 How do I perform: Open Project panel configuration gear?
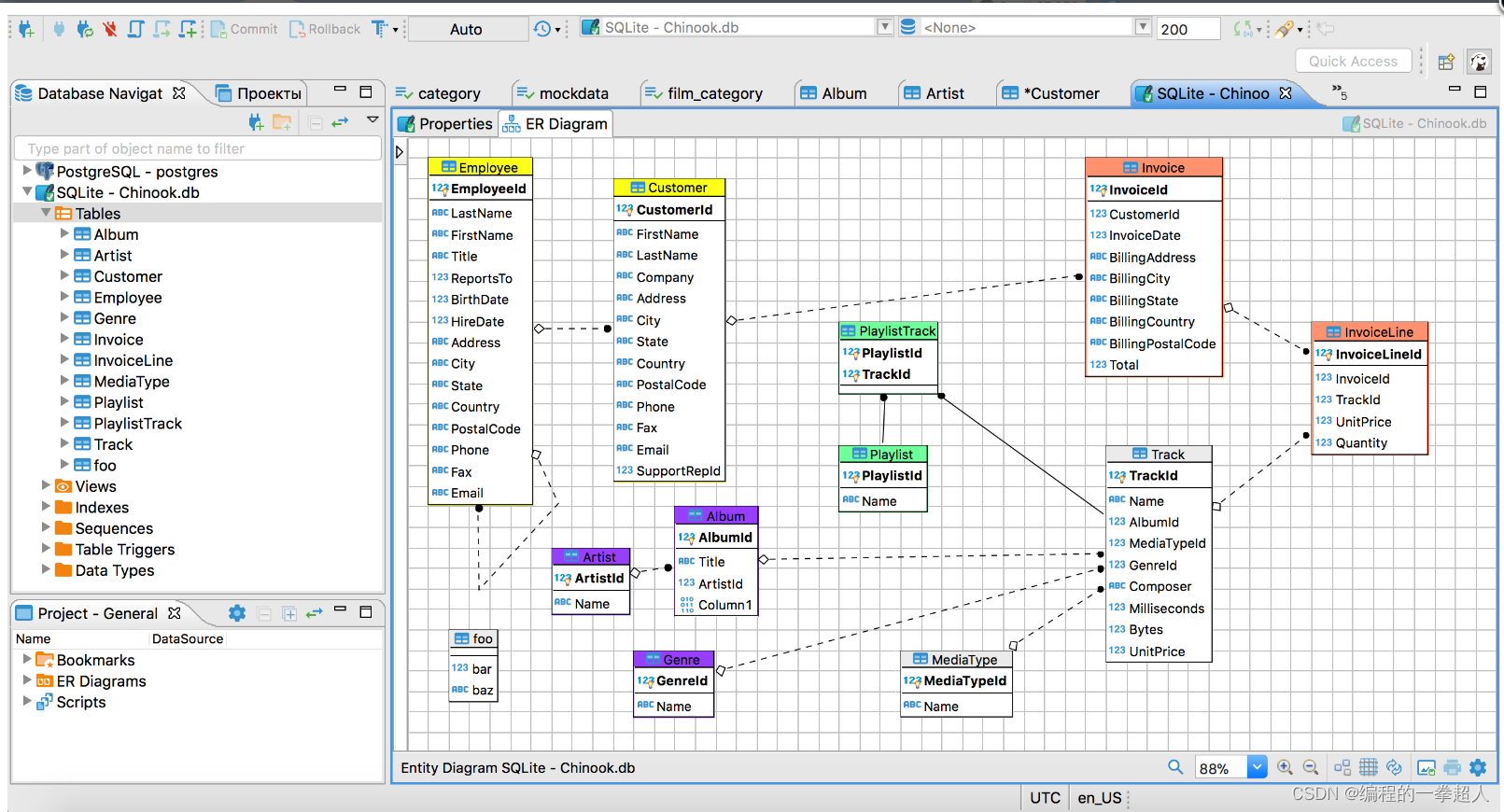pyautogui.click(x=237, y=613)
